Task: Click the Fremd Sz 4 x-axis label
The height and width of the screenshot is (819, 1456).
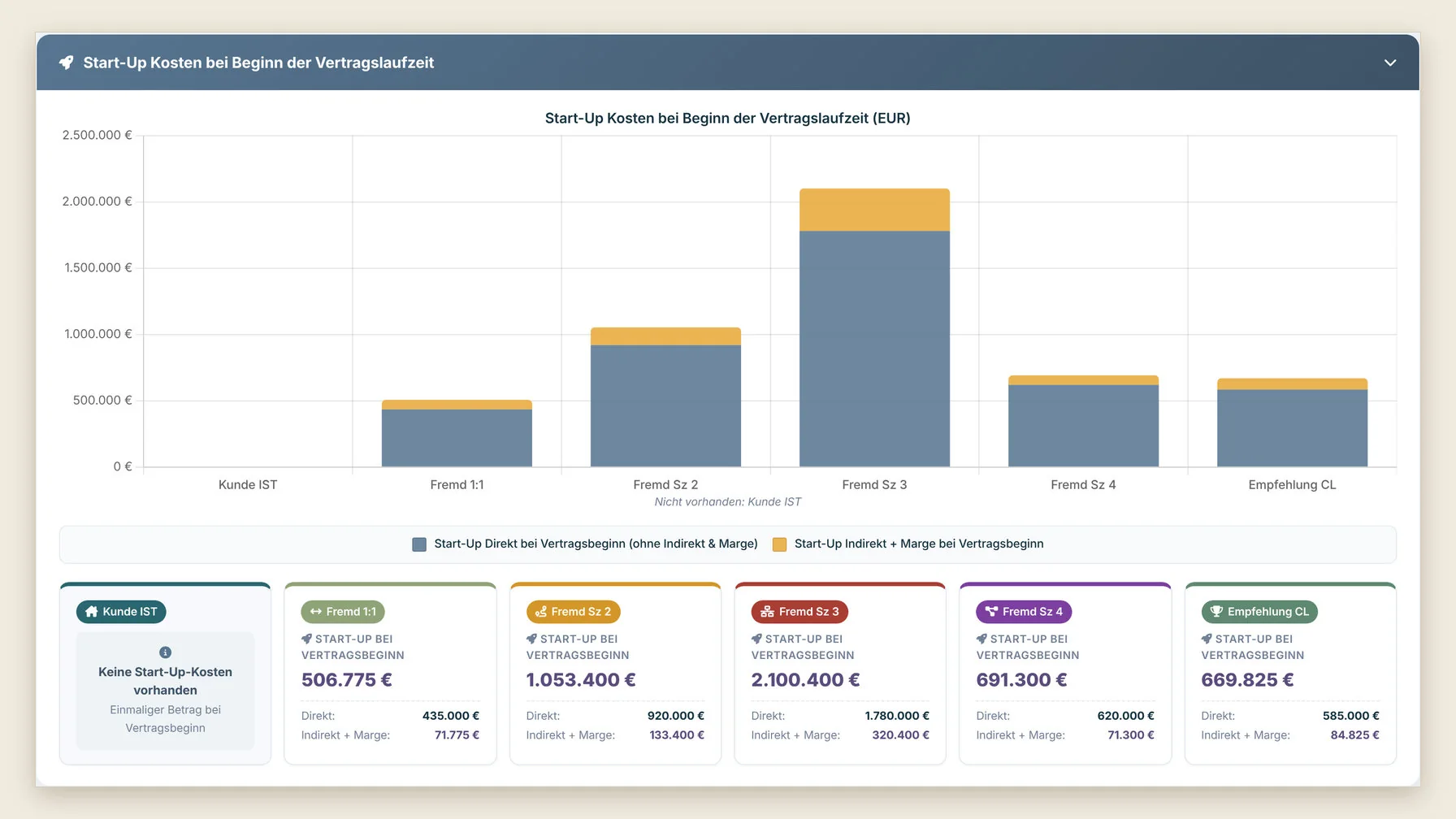Action: [1083, 485]
